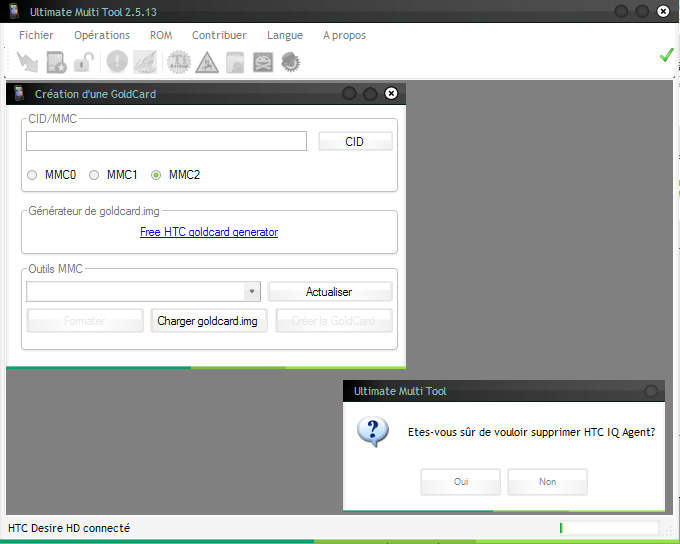Open the Contribuer menu

(219, 35)
